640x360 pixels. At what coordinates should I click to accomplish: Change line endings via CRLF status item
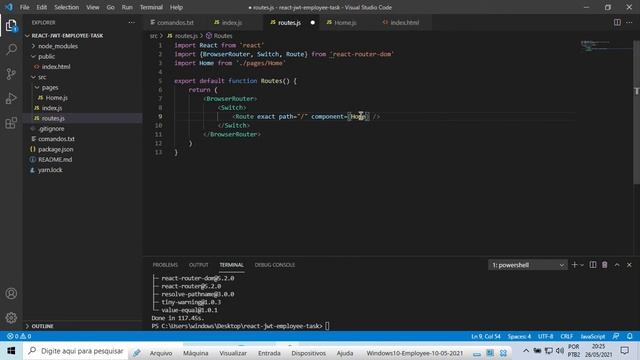[x=567, y=336]
